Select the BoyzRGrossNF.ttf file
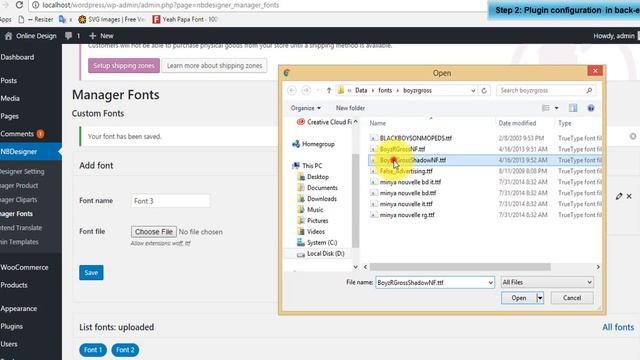The image size is (640, 360). [x=402, y=149]
